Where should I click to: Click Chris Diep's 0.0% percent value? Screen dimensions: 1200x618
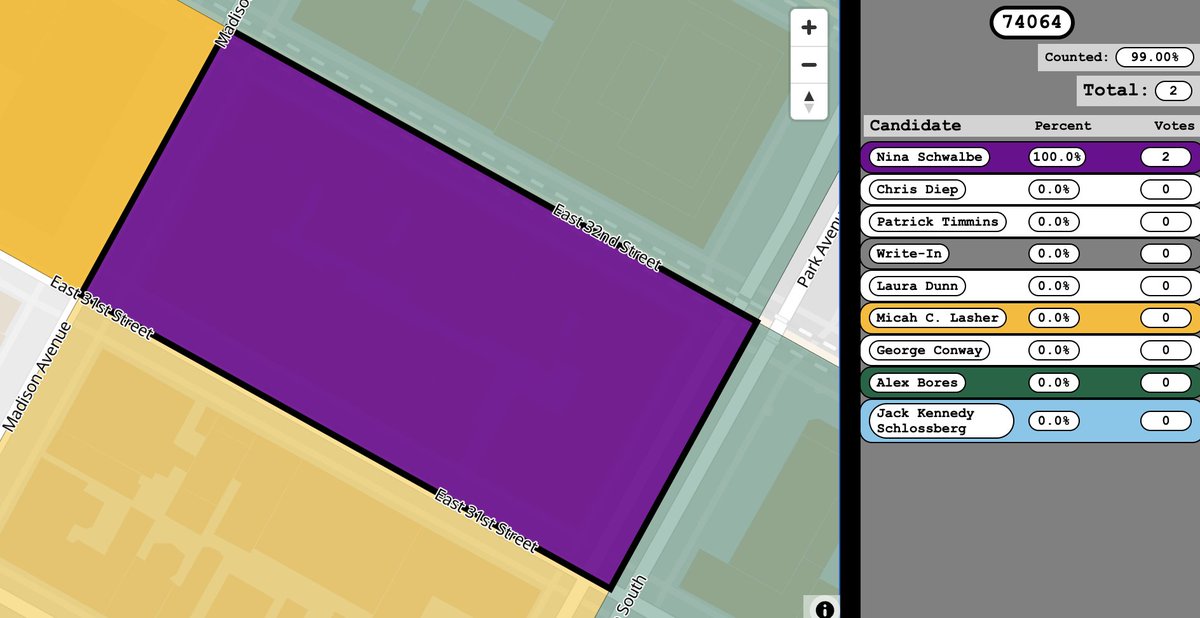click(1053, 189)
